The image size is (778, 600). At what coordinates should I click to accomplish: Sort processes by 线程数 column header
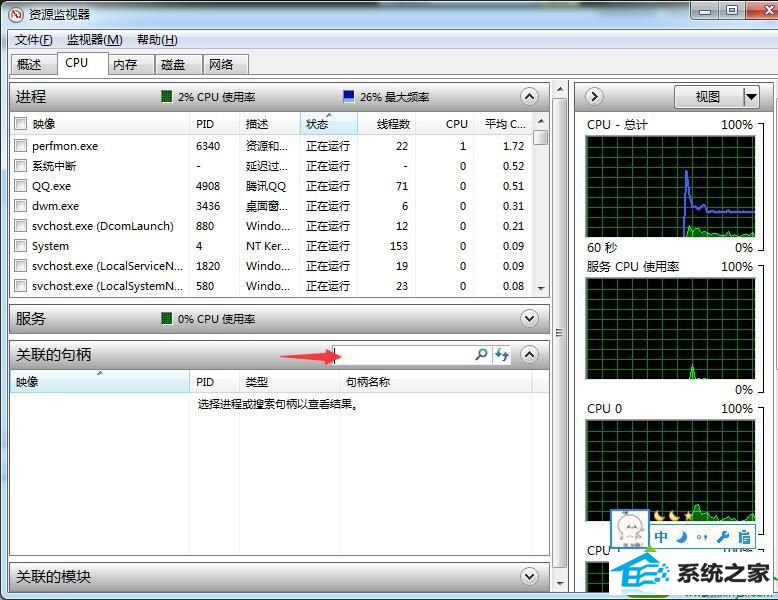387,124
